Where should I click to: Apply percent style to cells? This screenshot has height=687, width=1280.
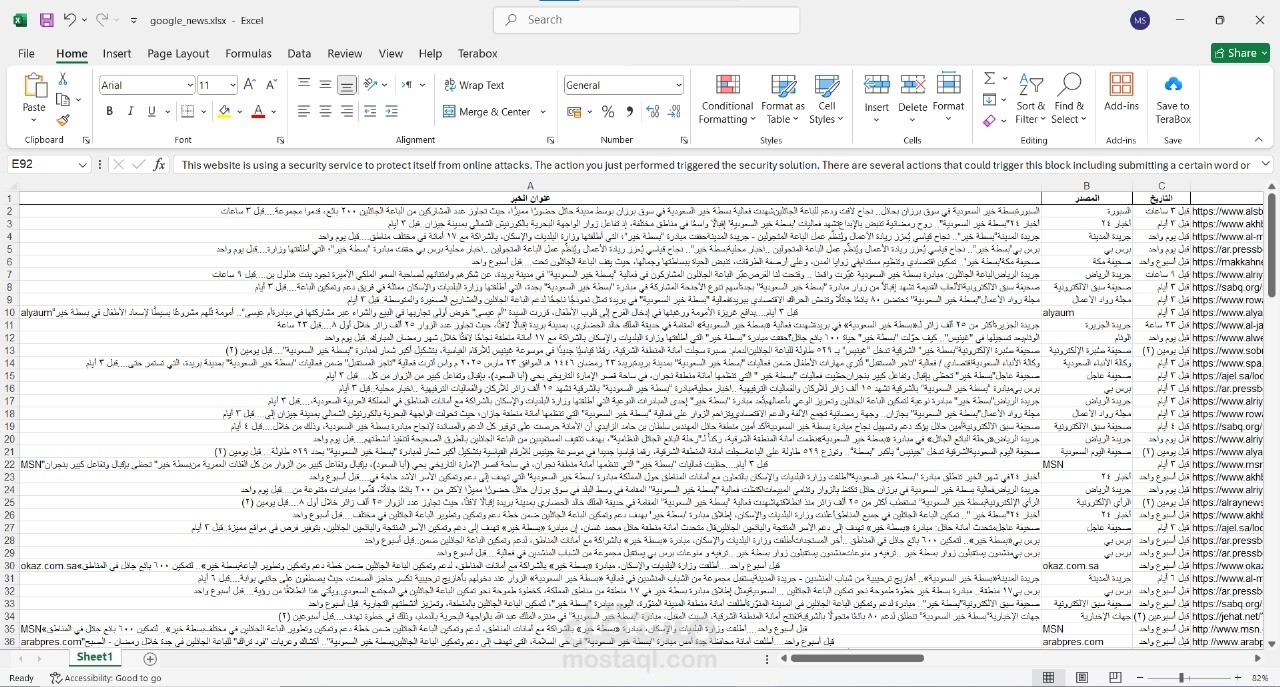click(607, 112)
